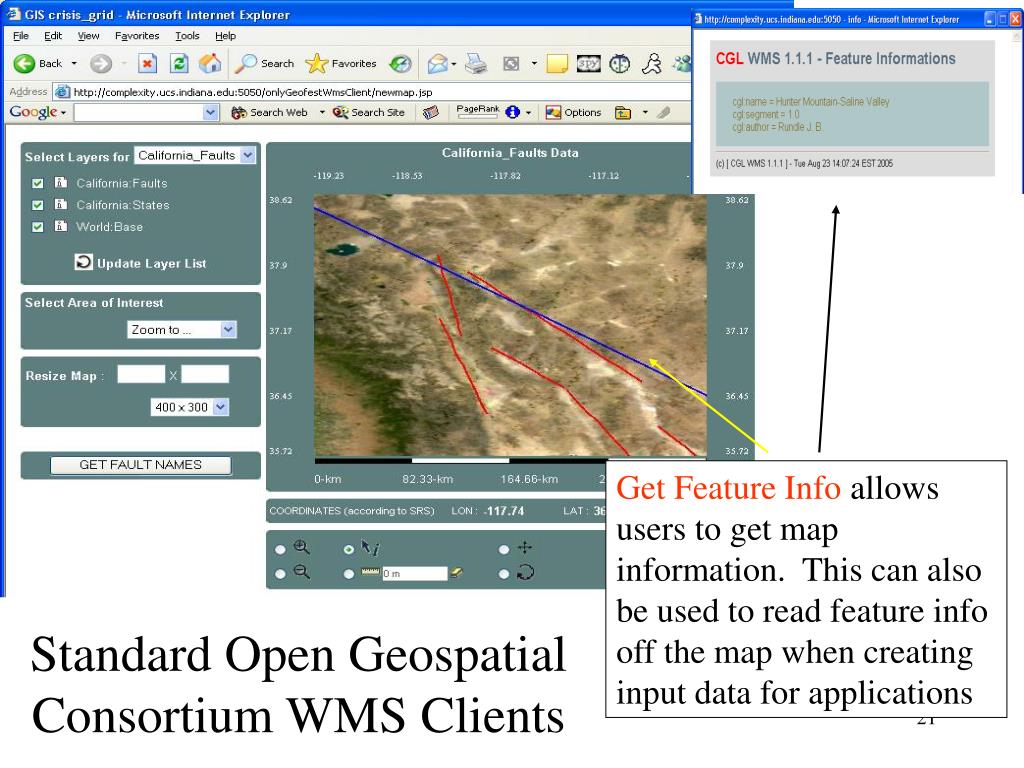Click the ruler measure tool icon
The image size is (1024, 768).
(370, 573)
